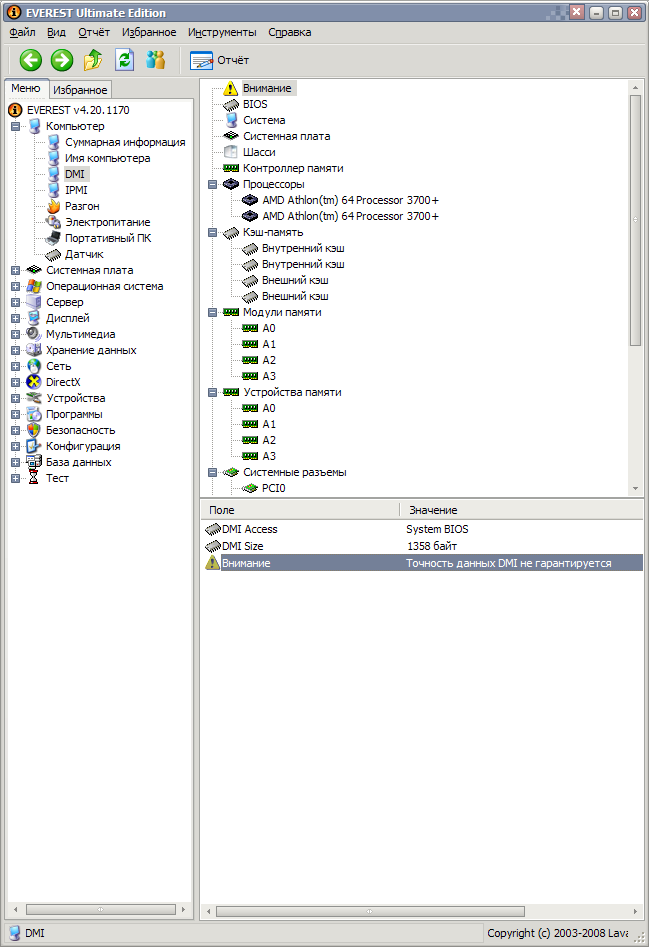Click the Портативный ПК laptop icon
Viewport: 649px width, 947px height.
pyautogui.click(x=54, y=238)
